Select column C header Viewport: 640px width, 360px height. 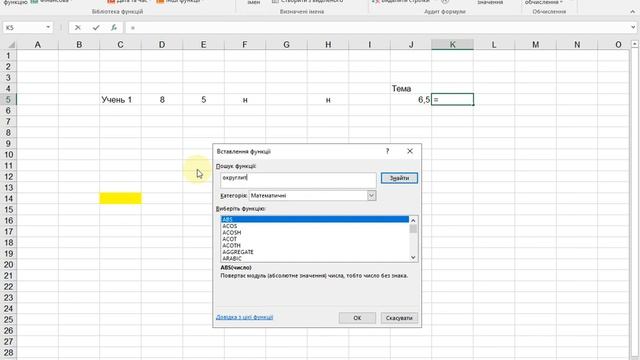click(120, 44)
